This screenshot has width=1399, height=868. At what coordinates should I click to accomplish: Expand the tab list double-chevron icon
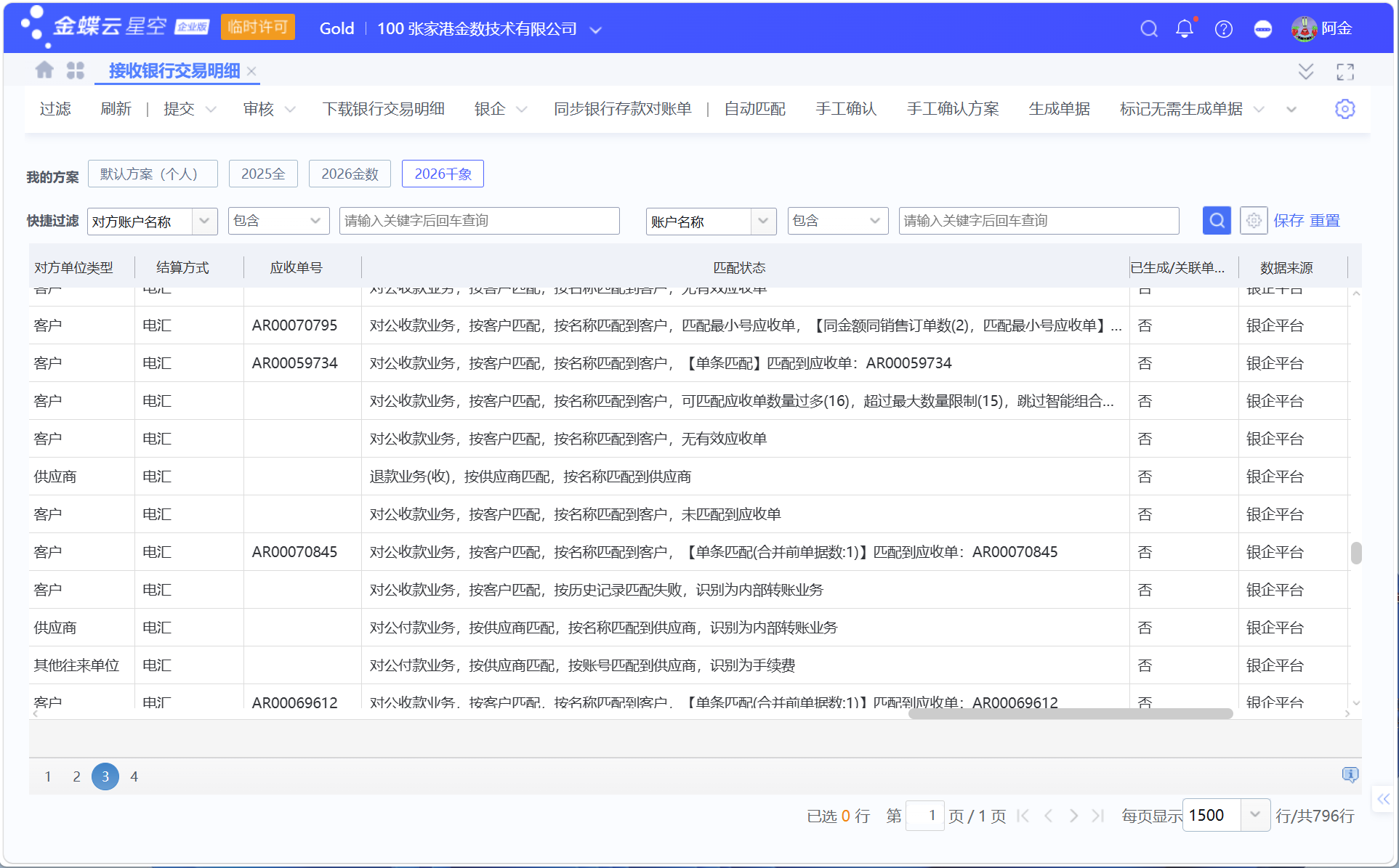click(1306, 71)
